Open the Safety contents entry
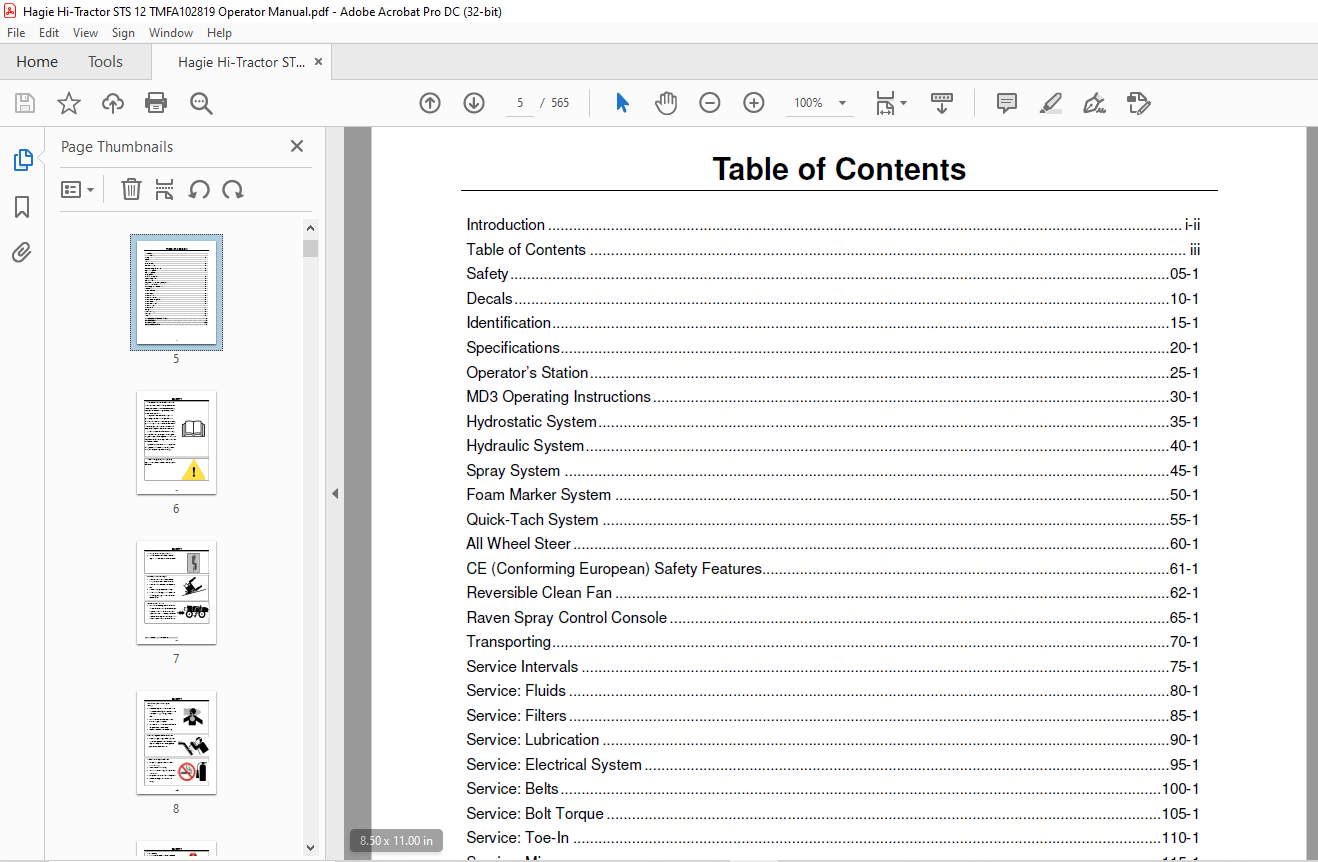The width and height of the screenshot is (1318, 862). [832, 274]
